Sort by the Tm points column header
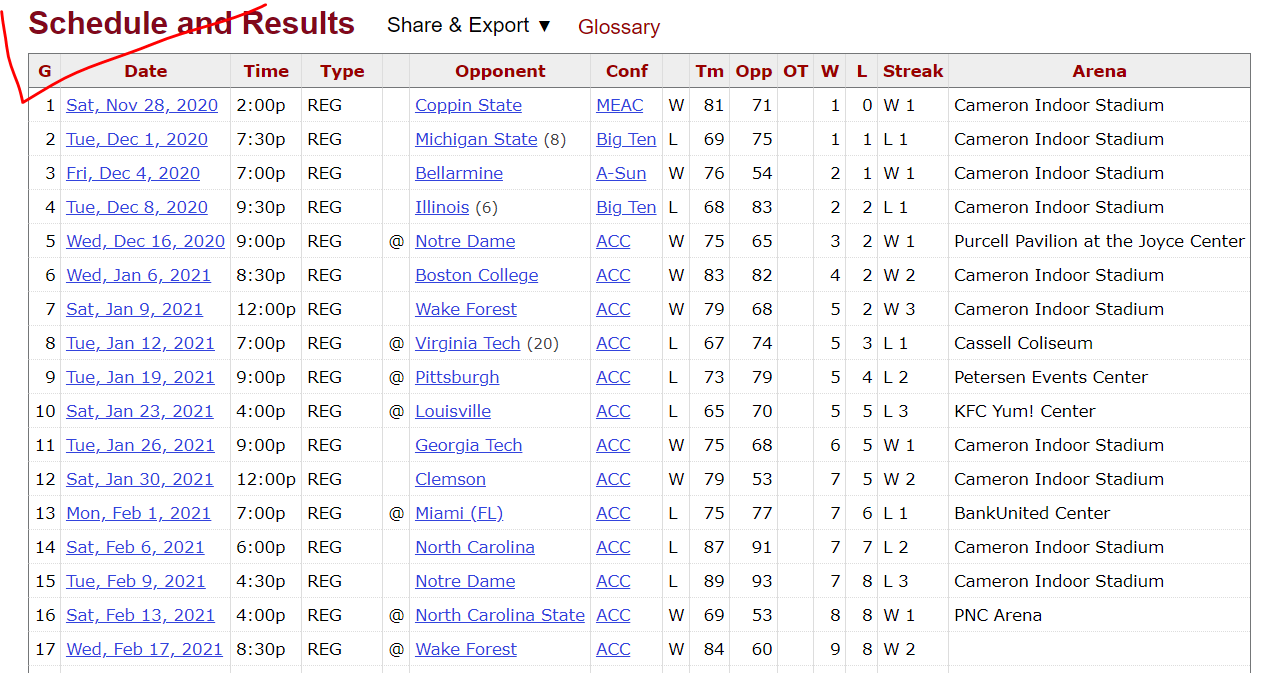The width and height of the screenshot is (1265, 673). 710,71
